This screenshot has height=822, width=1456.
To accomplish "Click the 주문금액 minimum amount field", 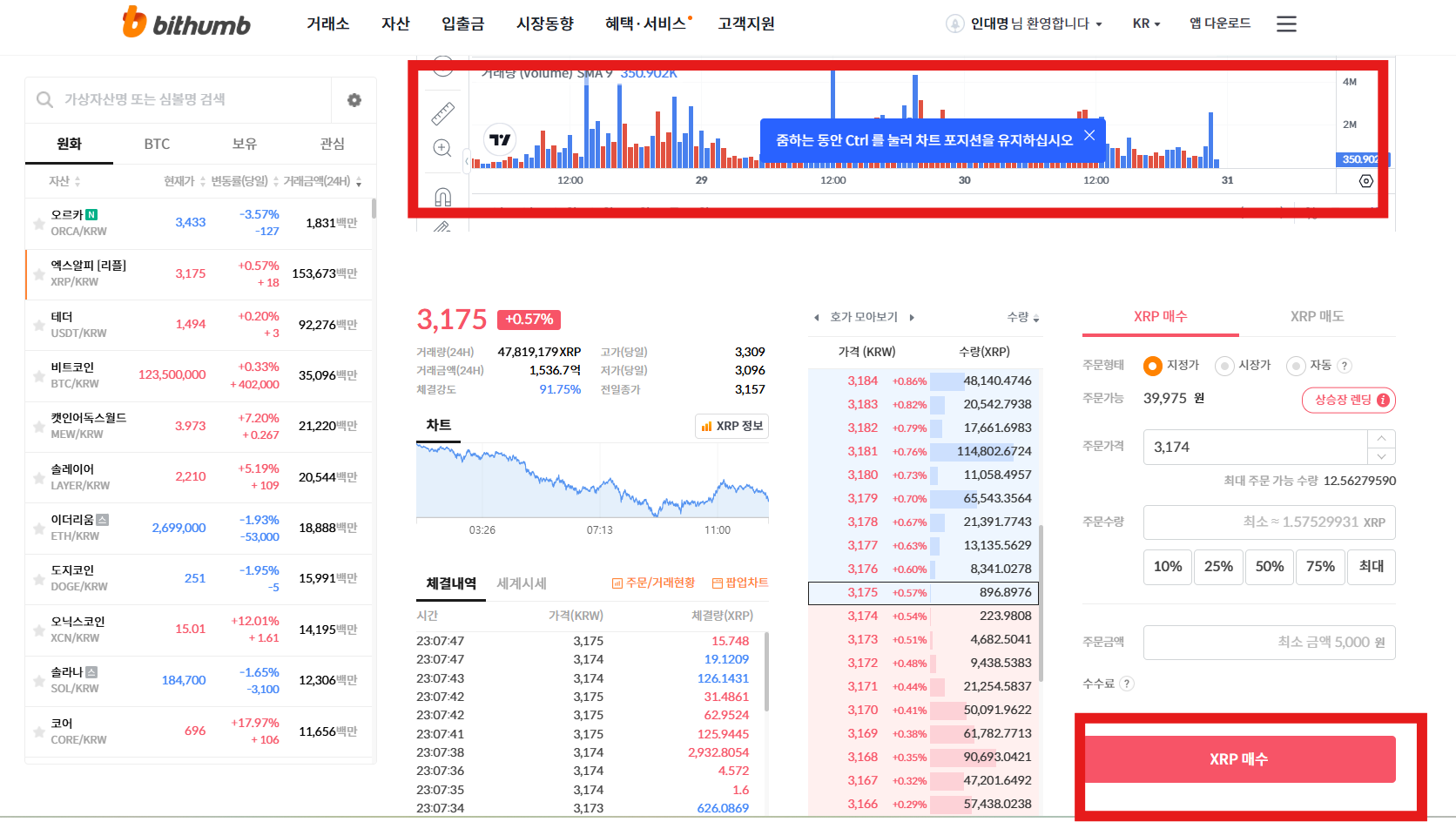I will pos(1269,643).
